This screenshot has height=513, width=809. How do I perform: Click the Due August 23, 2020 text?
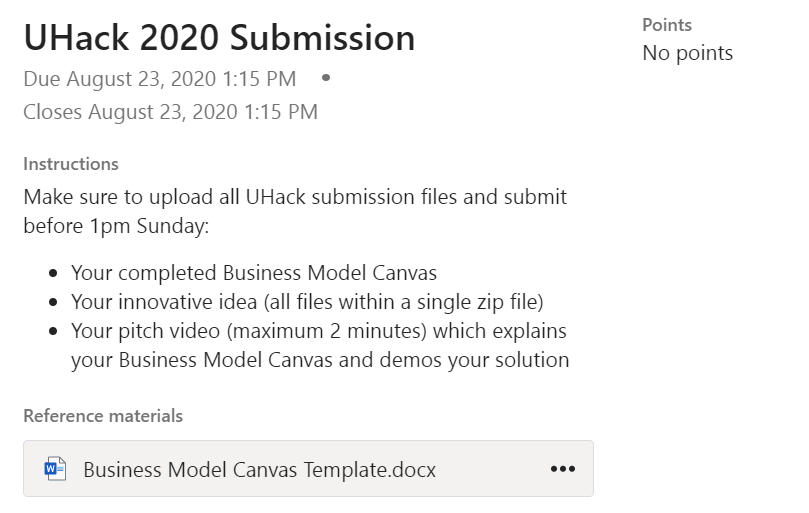(x=160, y=78)
